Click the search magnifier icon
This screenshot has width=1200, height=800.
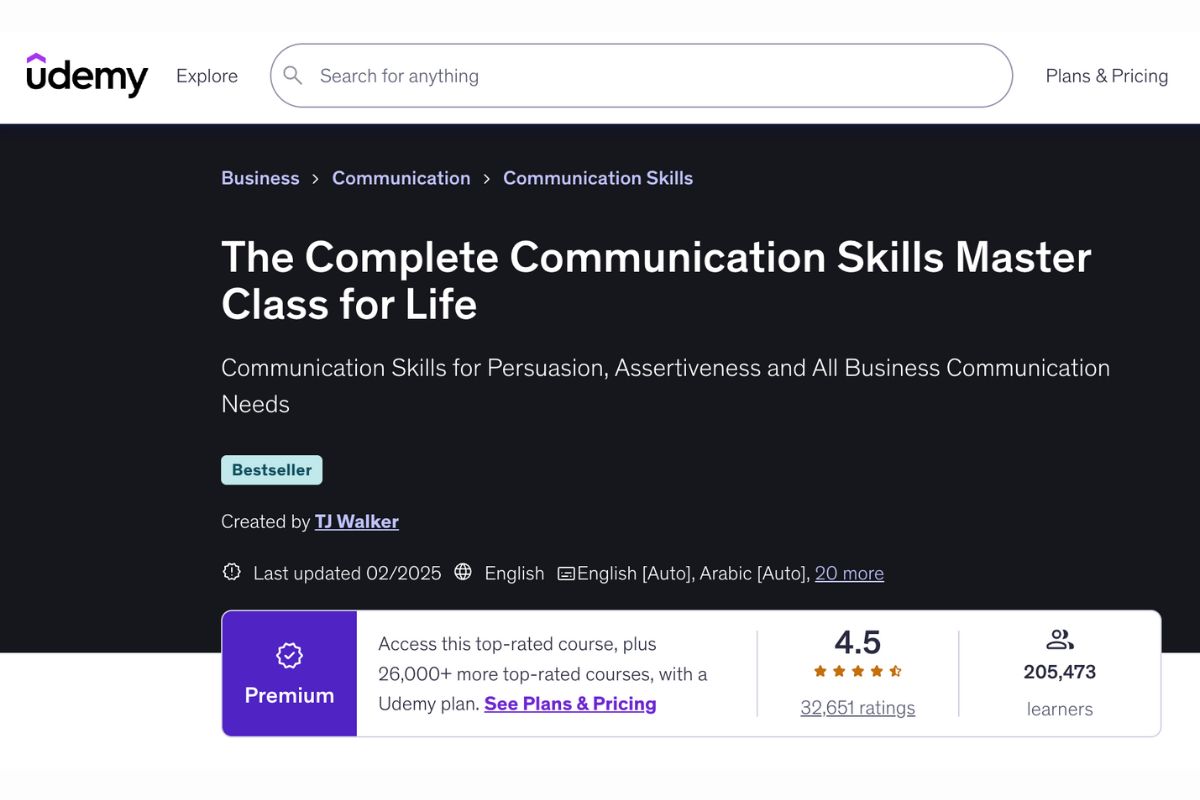click(x=293, y=75)
